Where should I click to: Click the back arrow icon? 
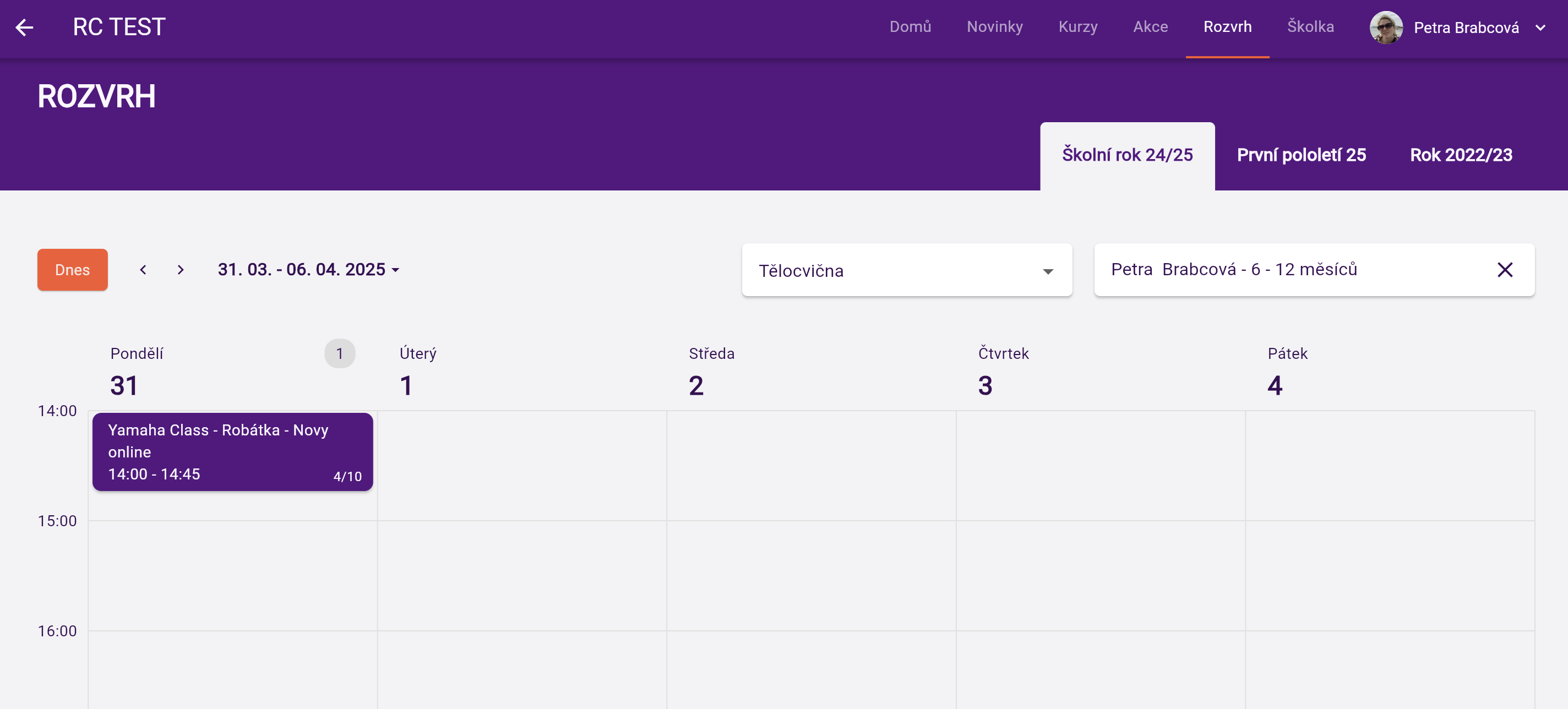24,28
